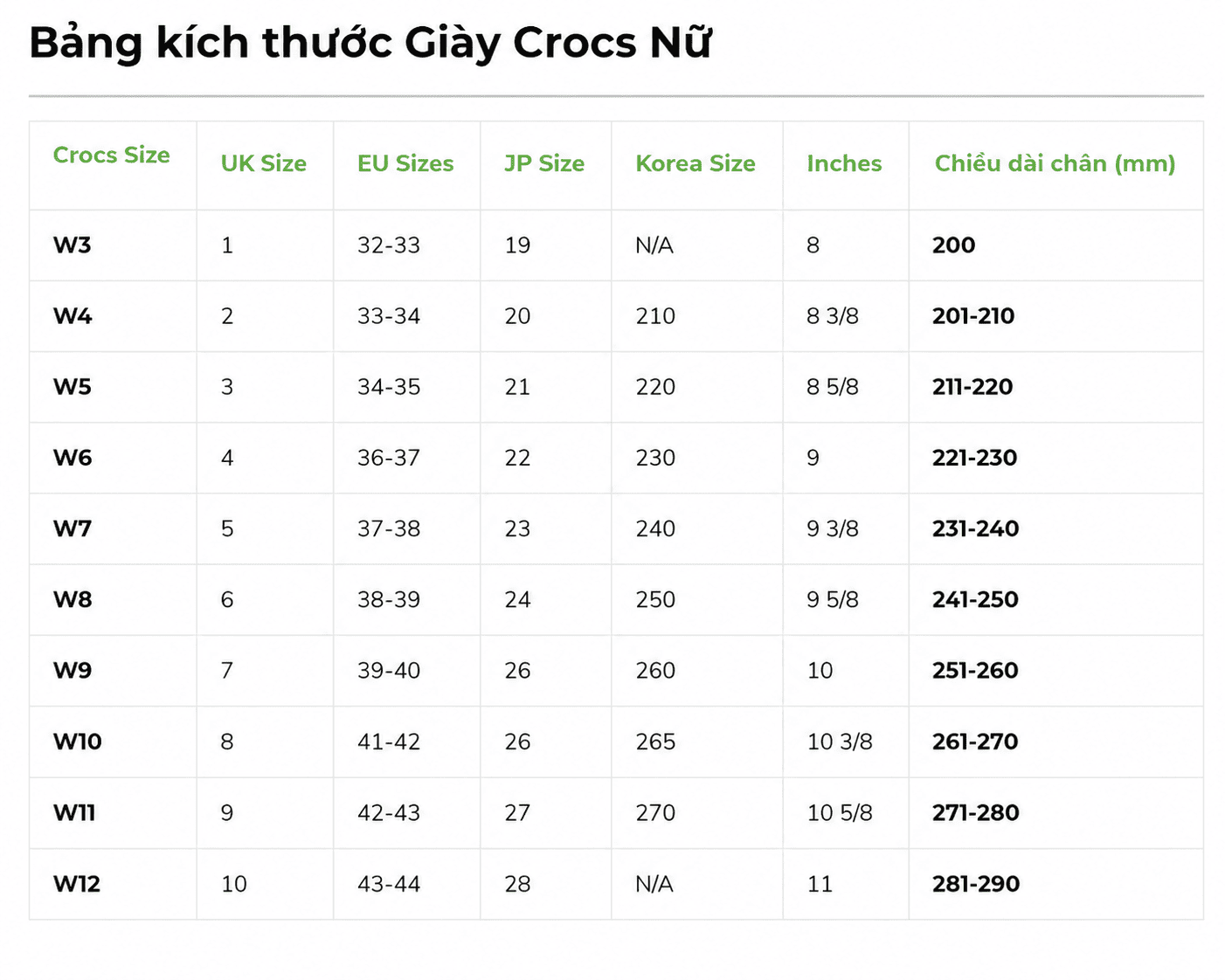Select the UK Size column header
This screenshot has width=1225, height=980.
264,163
